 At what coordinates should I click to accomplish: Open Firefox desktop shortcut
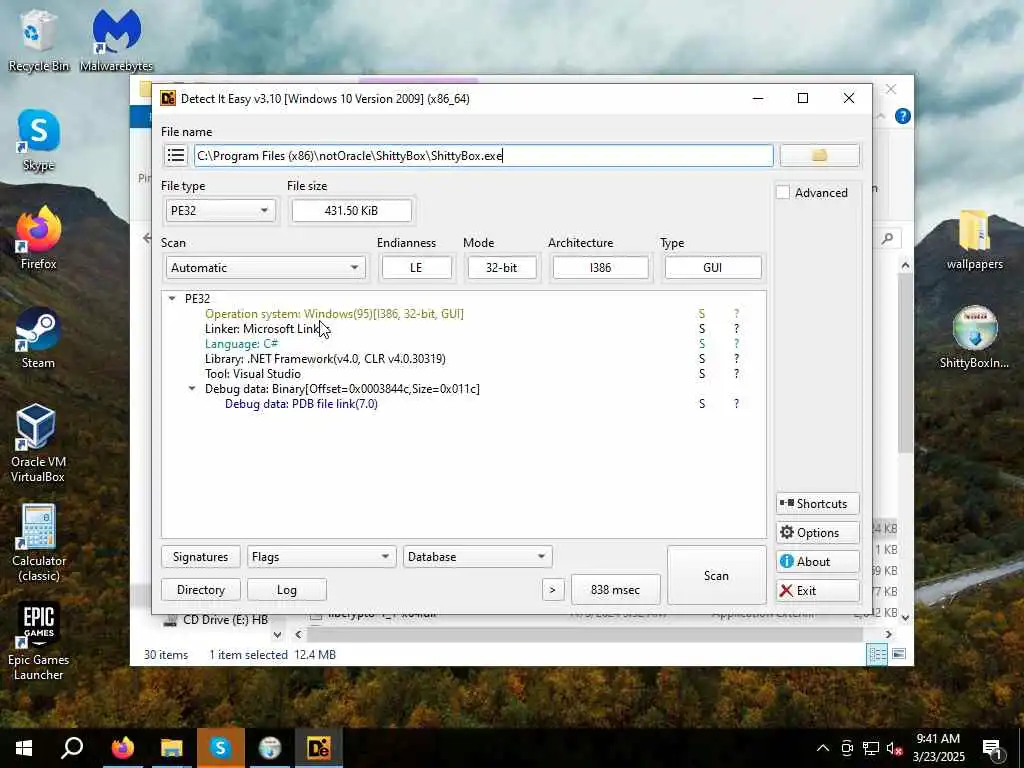click(38, 238)
